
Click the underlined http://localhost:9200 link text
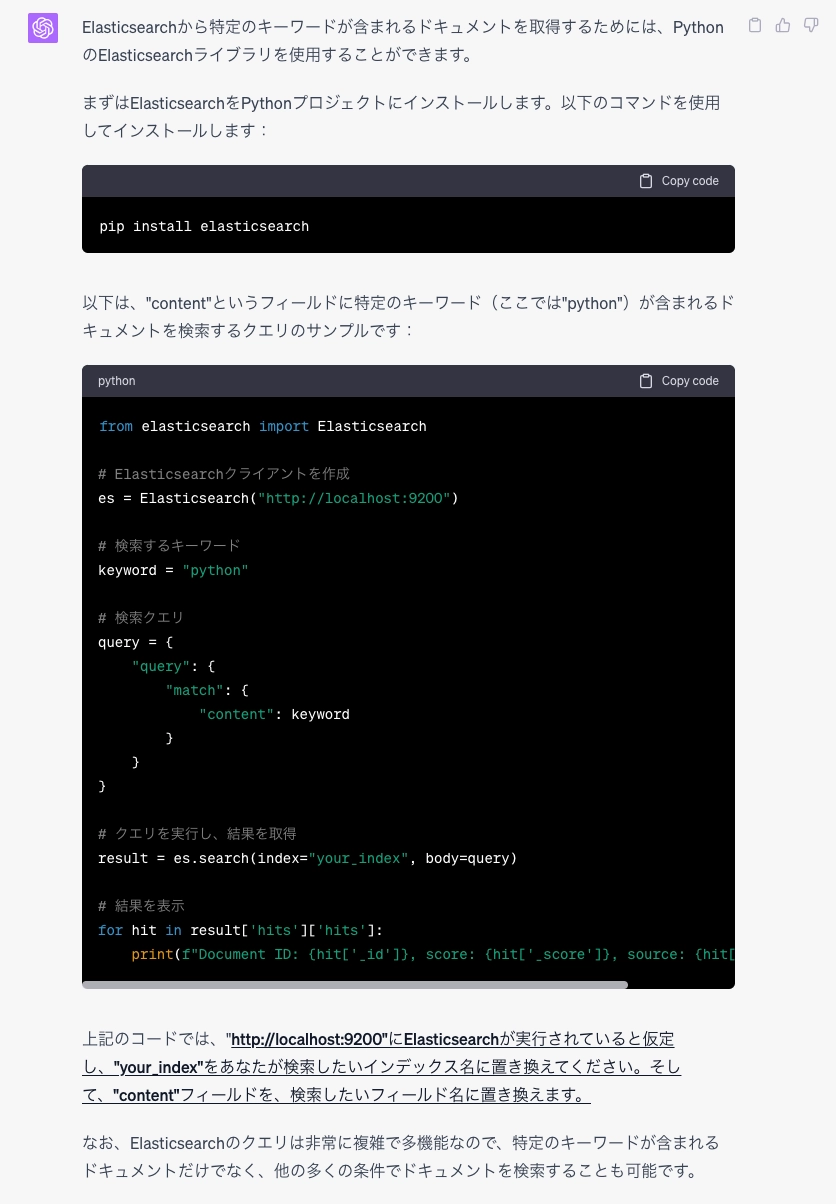point(309,1039)
